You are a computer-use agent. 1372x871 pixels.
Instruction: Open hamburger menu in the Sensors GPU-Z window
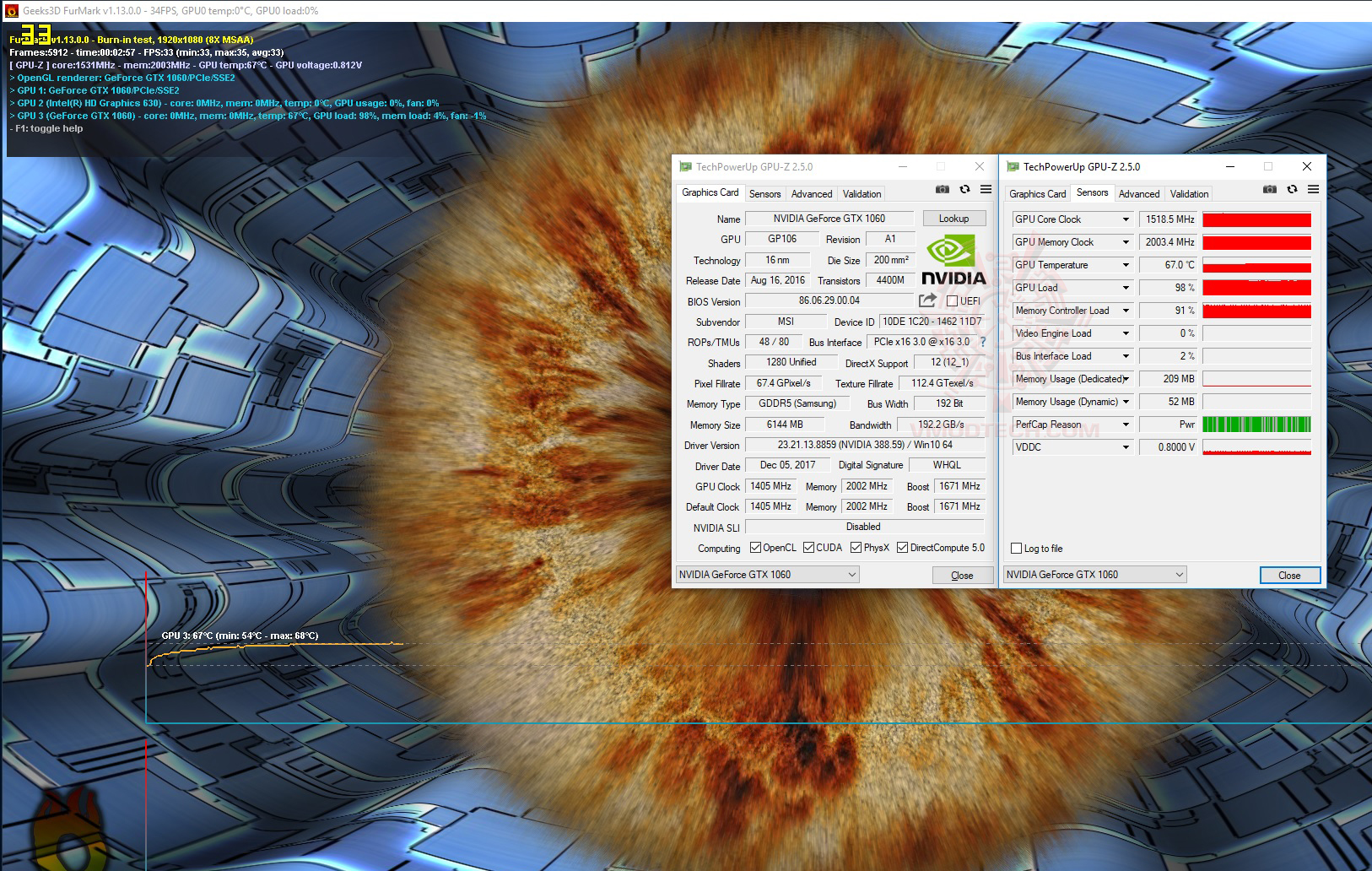[x=1313, y=190]
